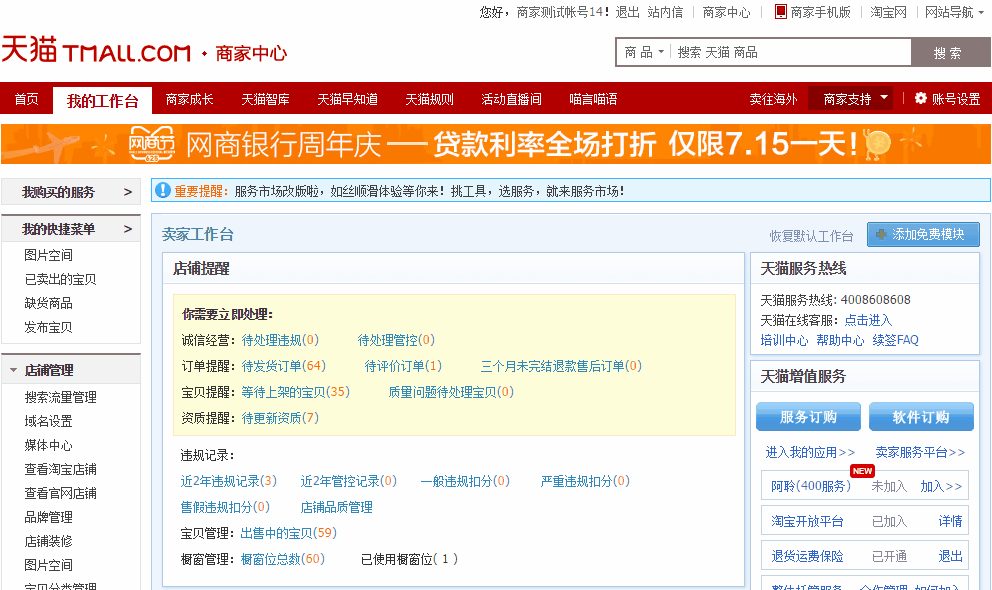Open 售假违规扣分(0) link
992x590 pixels.
point(225,507)
